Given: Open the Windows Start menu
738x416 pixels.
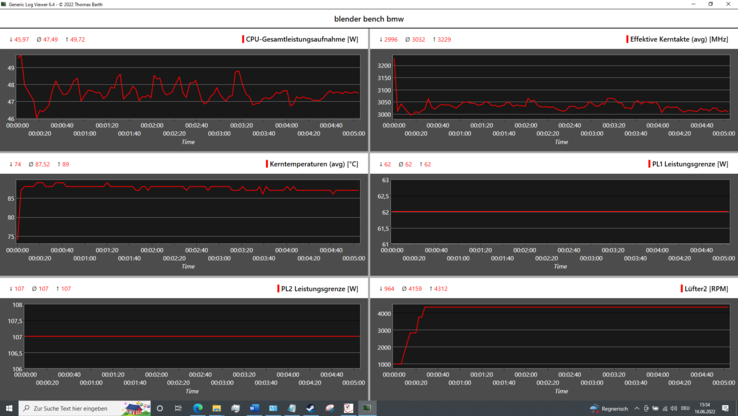Looking at the screenshot, I should 8,408.
